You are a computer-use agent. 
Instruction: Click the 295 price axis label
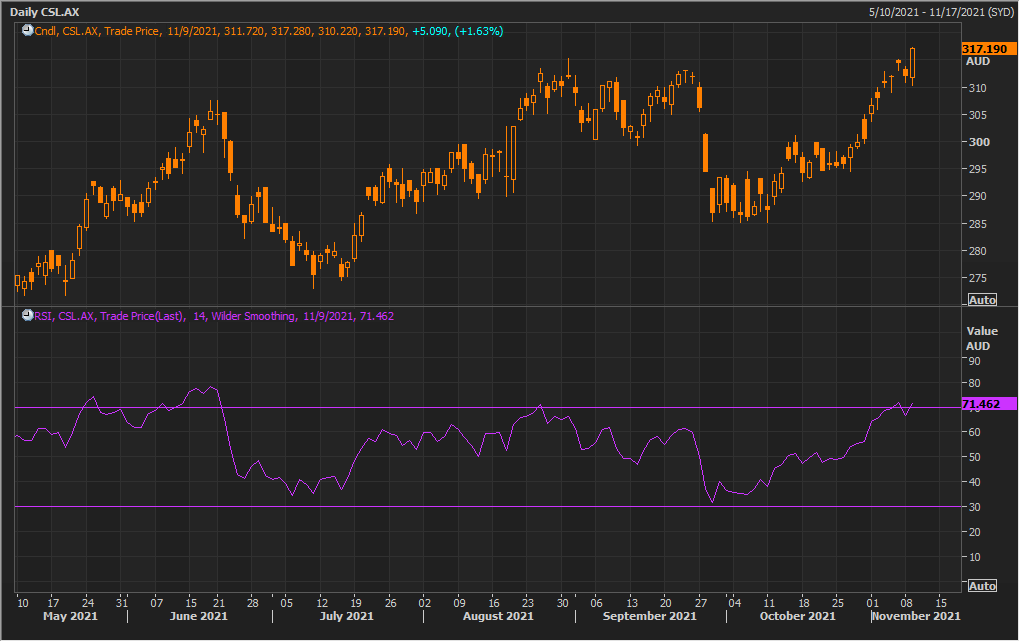coord(977,169)
